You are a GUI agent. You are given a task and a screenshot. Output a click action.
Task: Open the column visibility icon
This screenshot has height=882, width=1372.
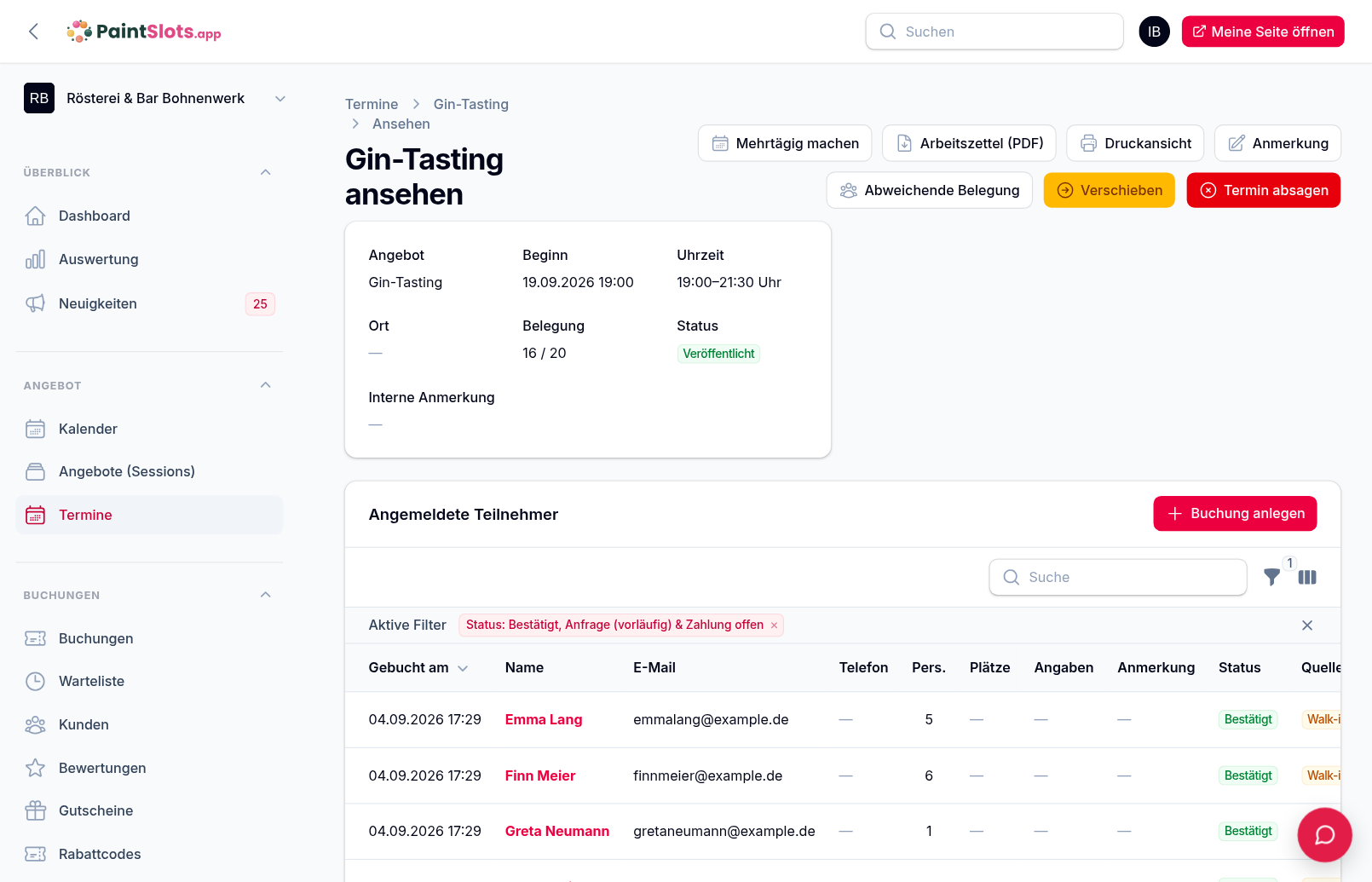click(x=1307, y=577)
